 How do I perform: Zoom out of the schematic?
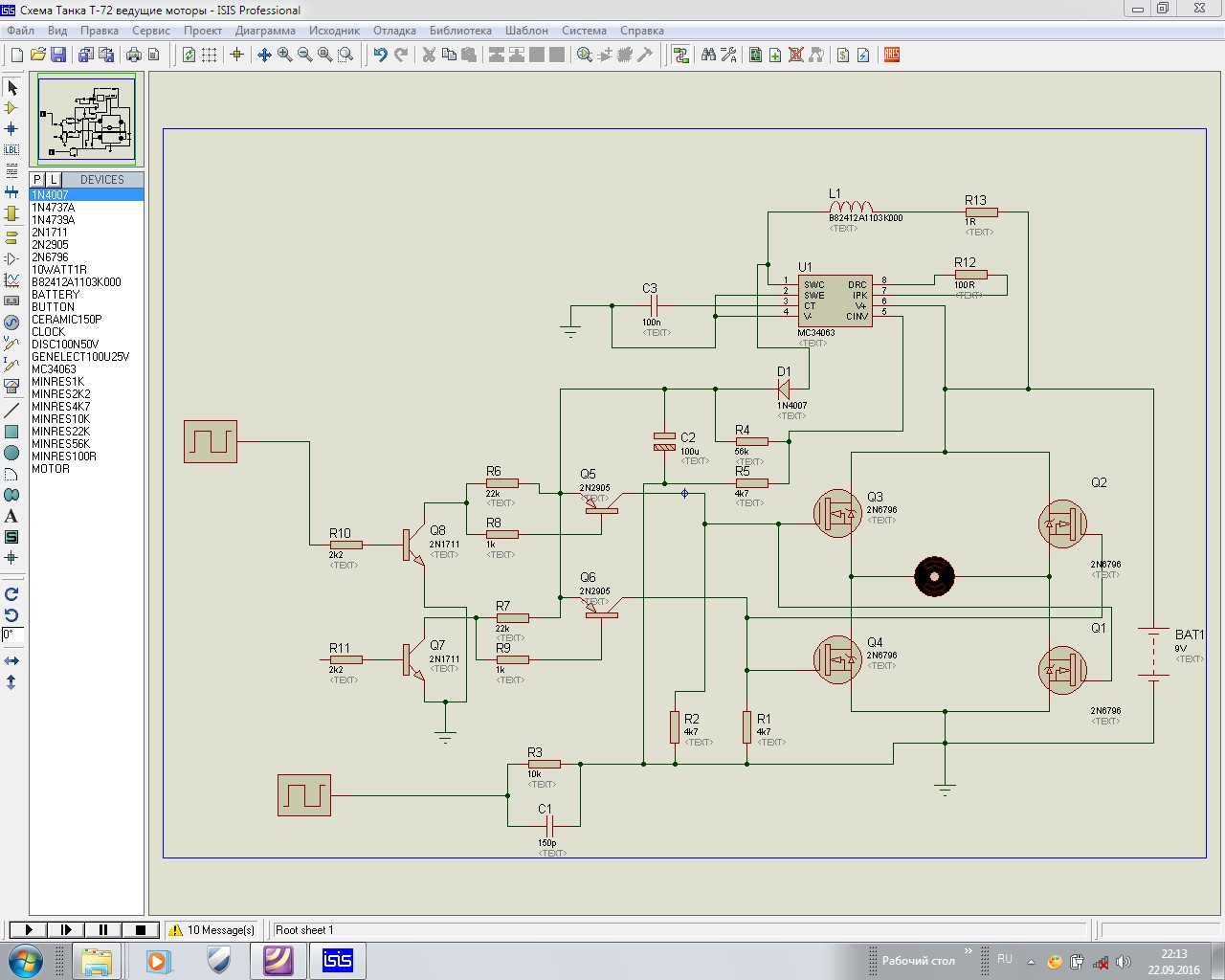pos(304,55)
